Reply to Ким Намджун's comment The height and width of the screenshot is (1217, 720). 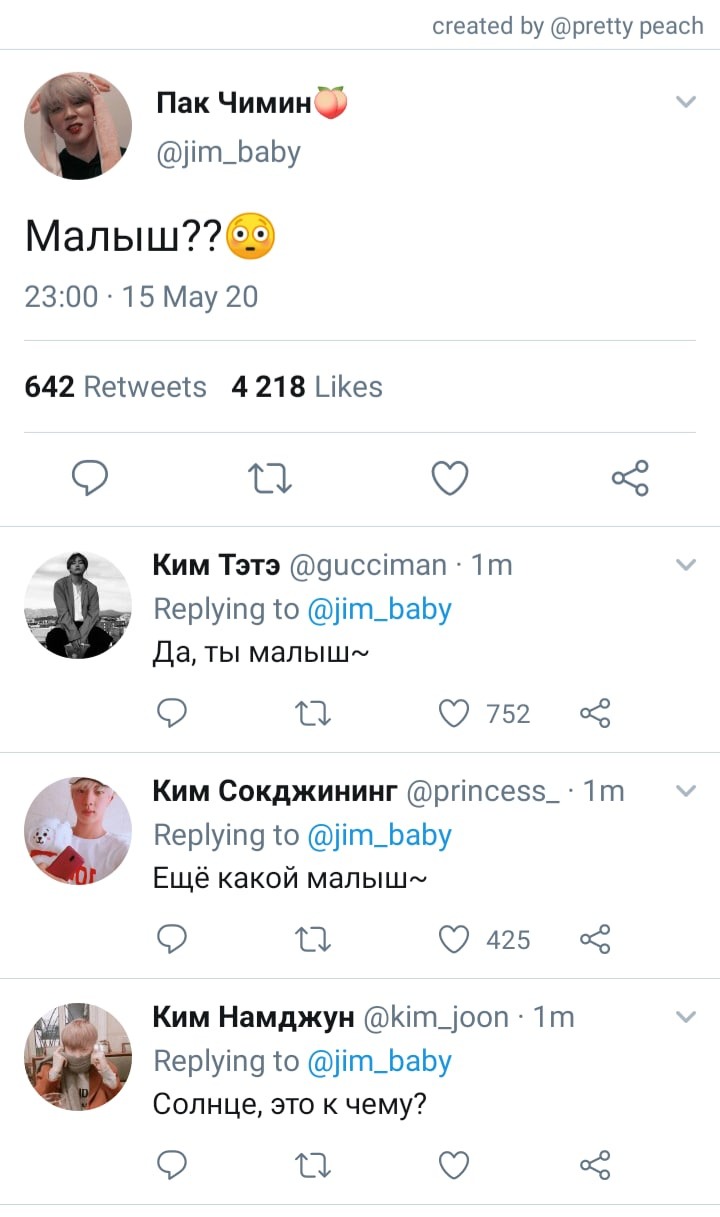pyautogui.click(x=173, y=1165)
